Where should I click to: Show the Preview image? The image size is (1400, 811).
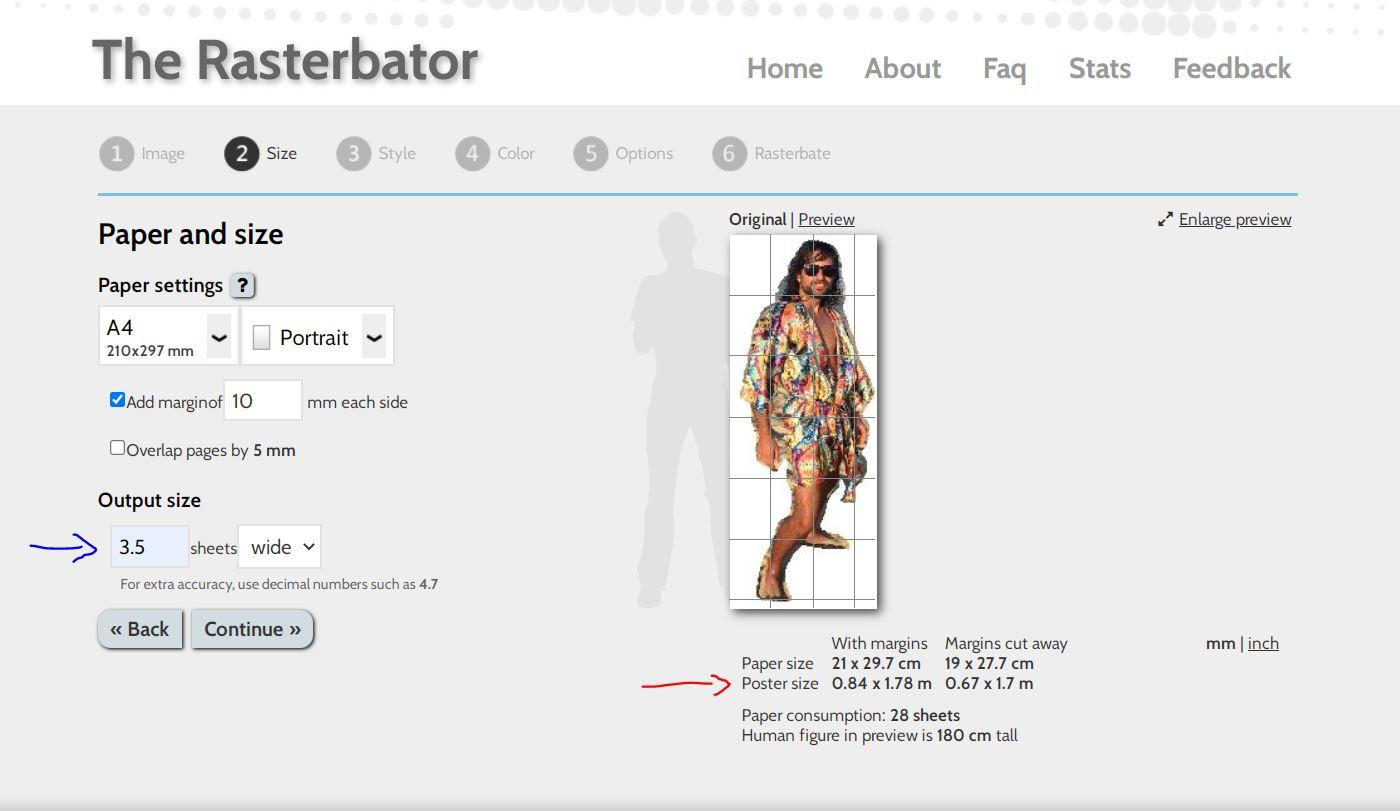(x=826, y=218)
